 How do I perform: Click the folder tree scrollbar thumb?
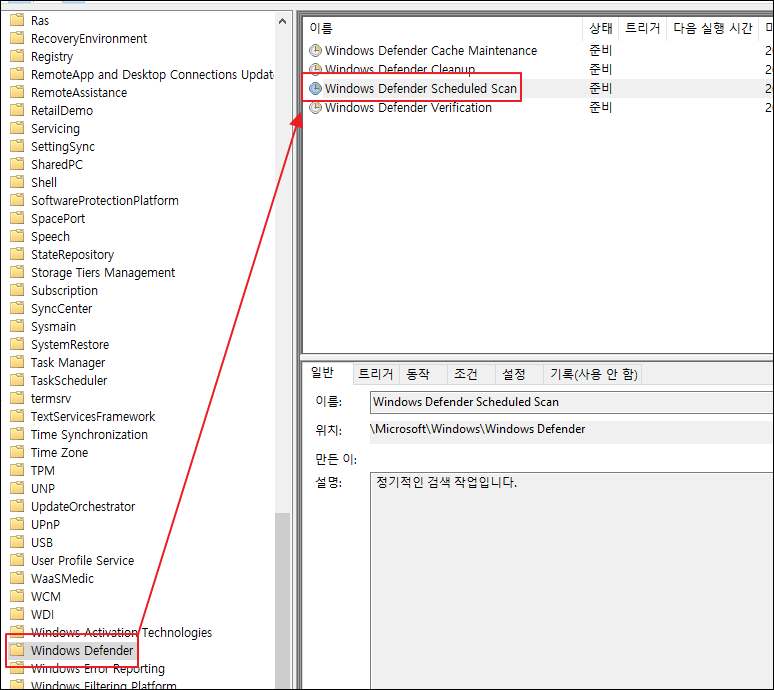tap(282, 600)
